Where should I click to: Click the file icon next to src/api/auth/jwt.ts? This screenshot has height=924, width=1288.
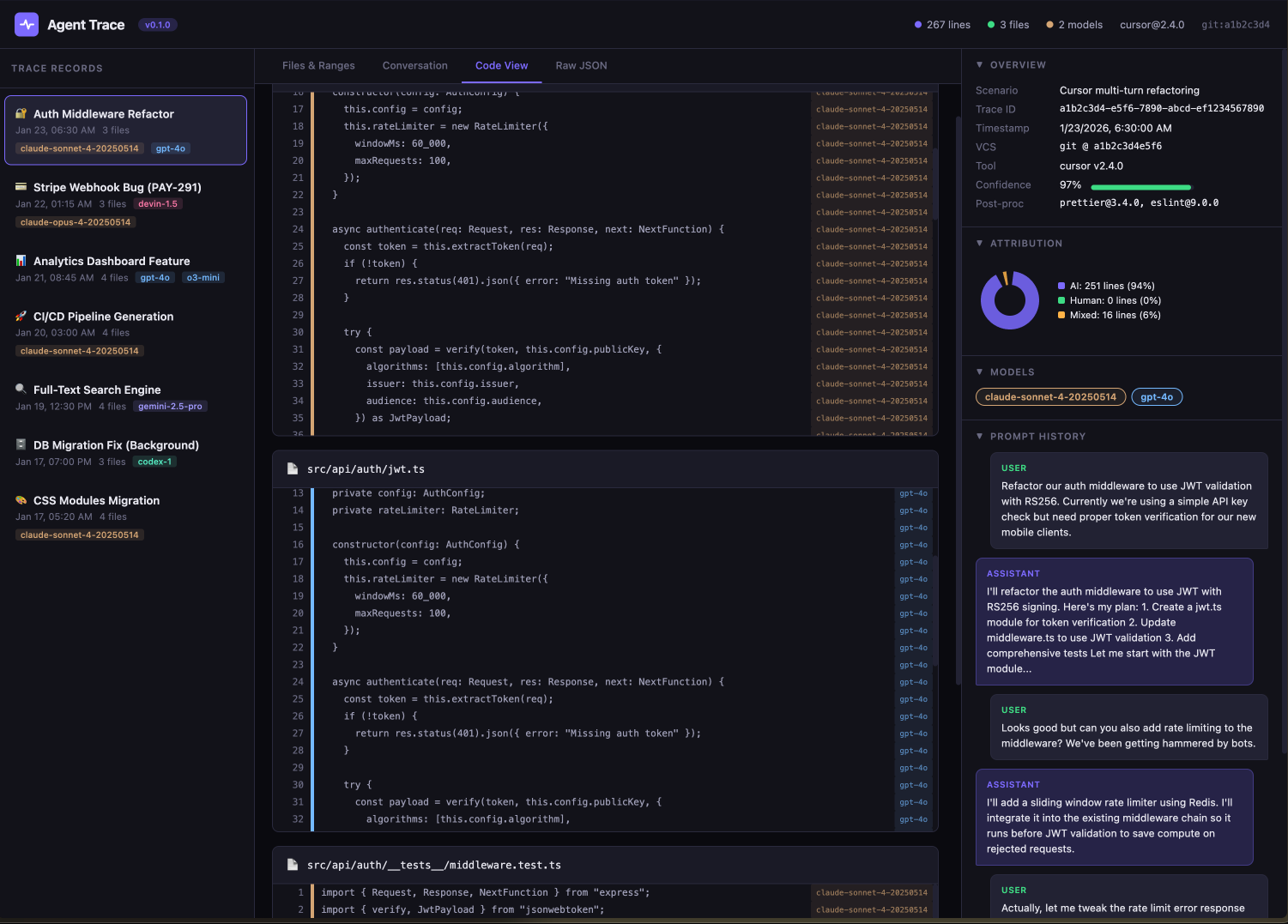click(293, 469)
